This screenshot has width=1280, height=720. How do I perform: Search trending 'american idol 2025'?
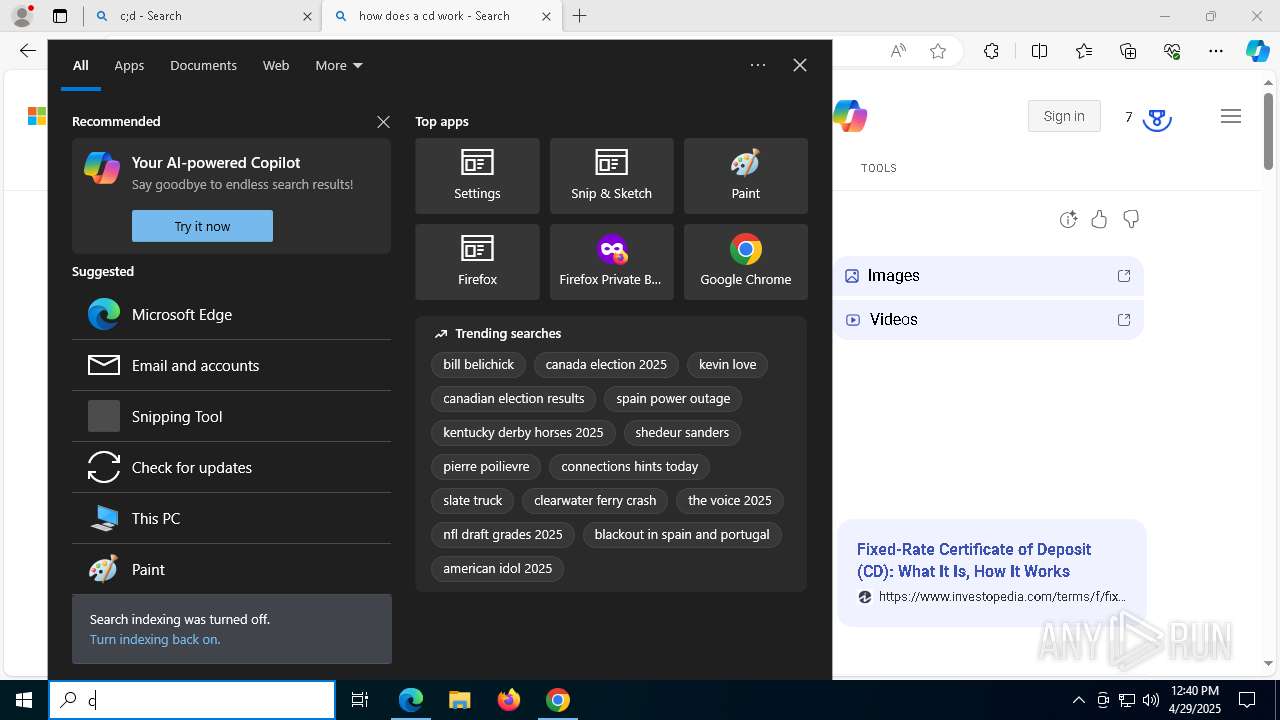(498, 569)
